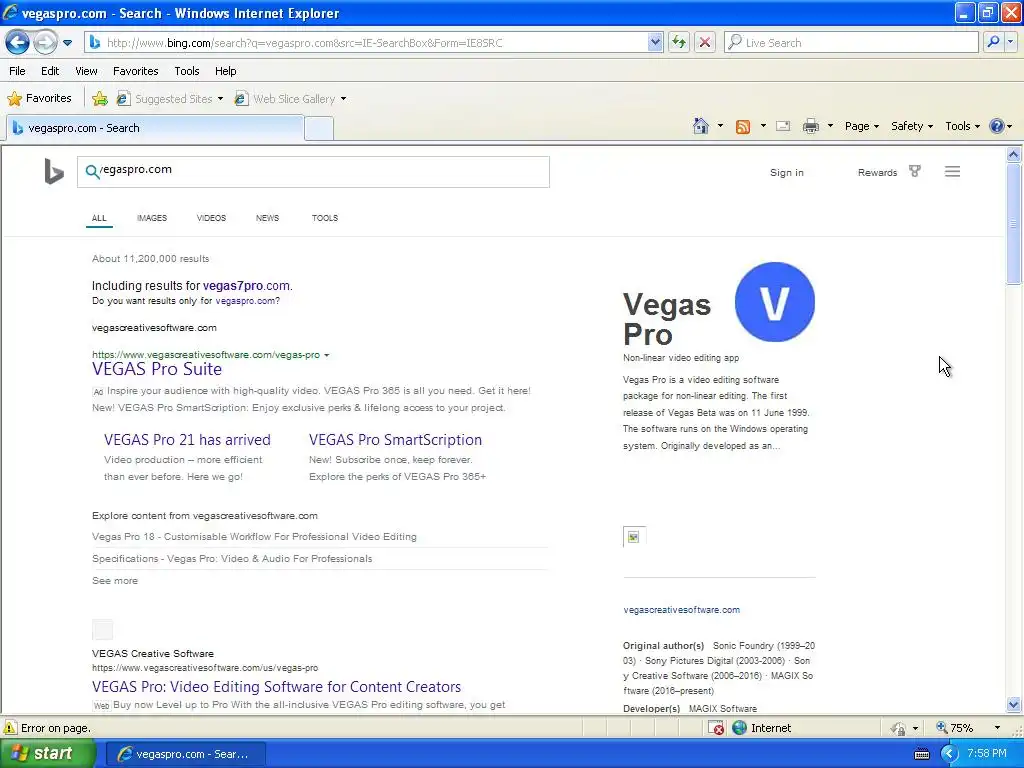1024x768 pixels.
Task: Open Bing hamburger menu
Action: pos(952,172)
